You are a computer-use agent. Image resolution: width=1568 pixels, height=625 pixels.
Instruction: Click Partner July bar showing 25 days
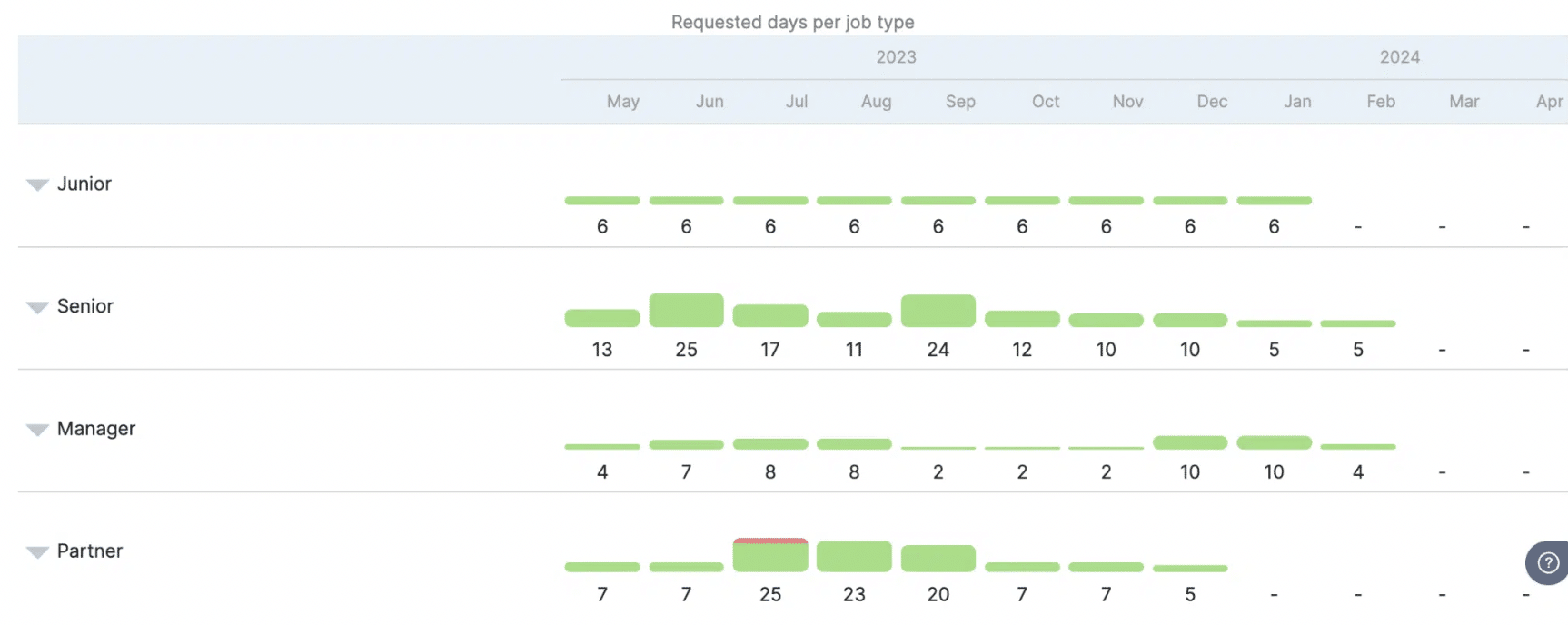coord(770,556)
